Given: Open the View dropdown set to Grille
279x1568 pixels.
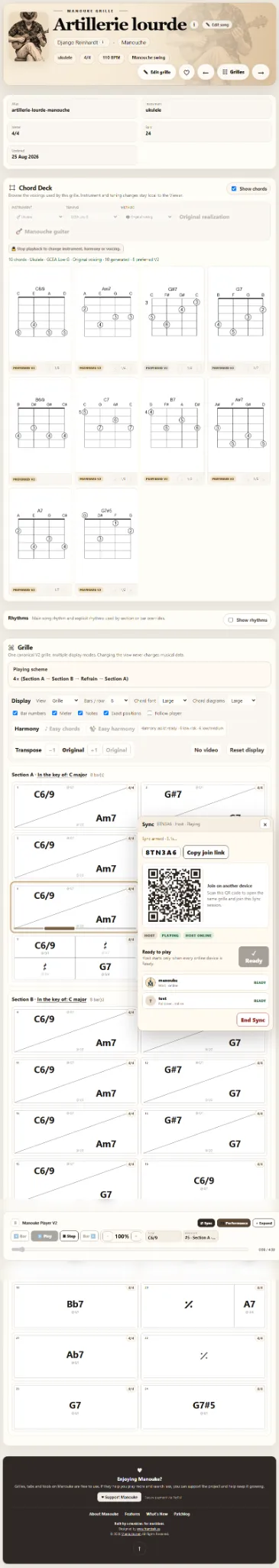Looking at the screenshot, I should [65, 701].
